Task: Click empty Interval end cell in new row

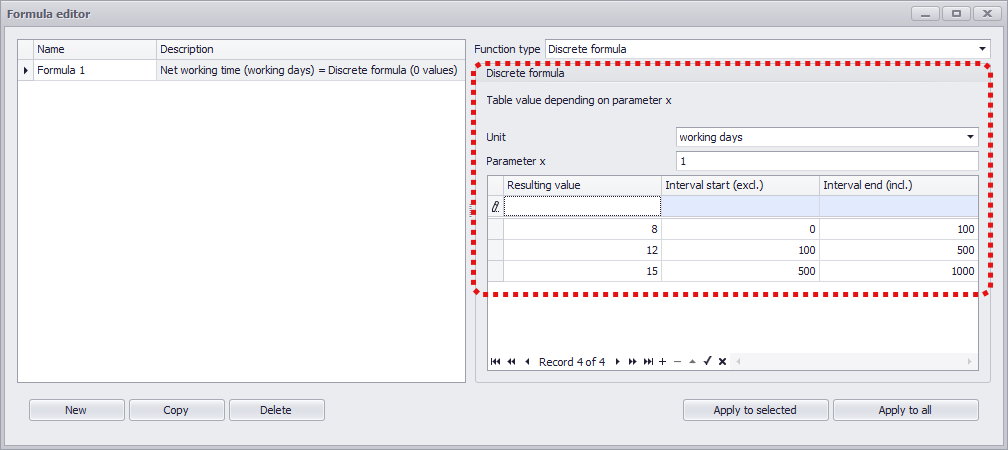Action: (899, 206)
